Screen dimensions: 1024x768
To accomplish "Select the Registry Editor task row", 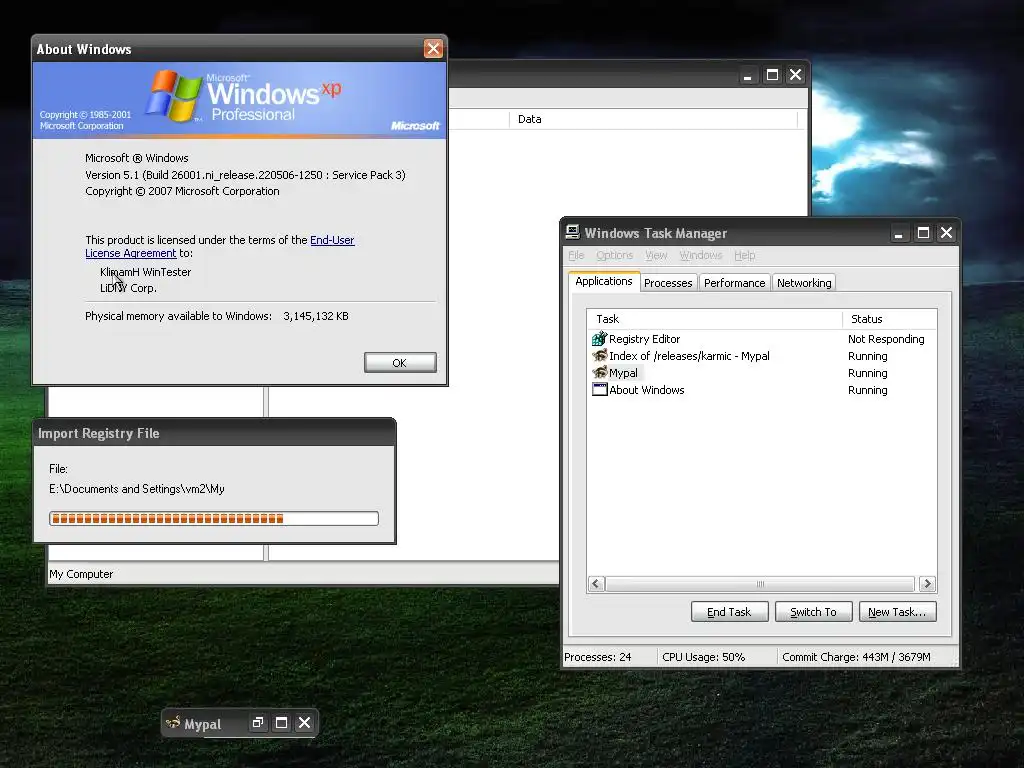I will point(761,339).
